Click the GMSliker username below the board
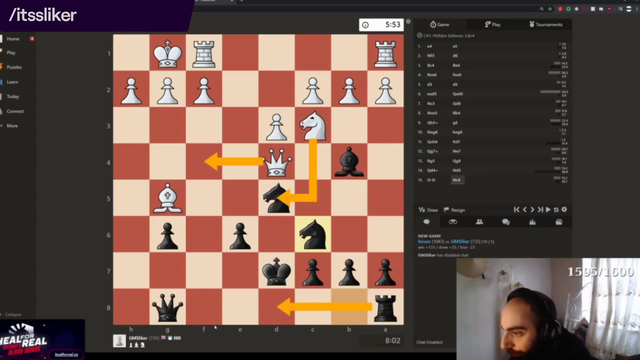 (x=138, y=338)
